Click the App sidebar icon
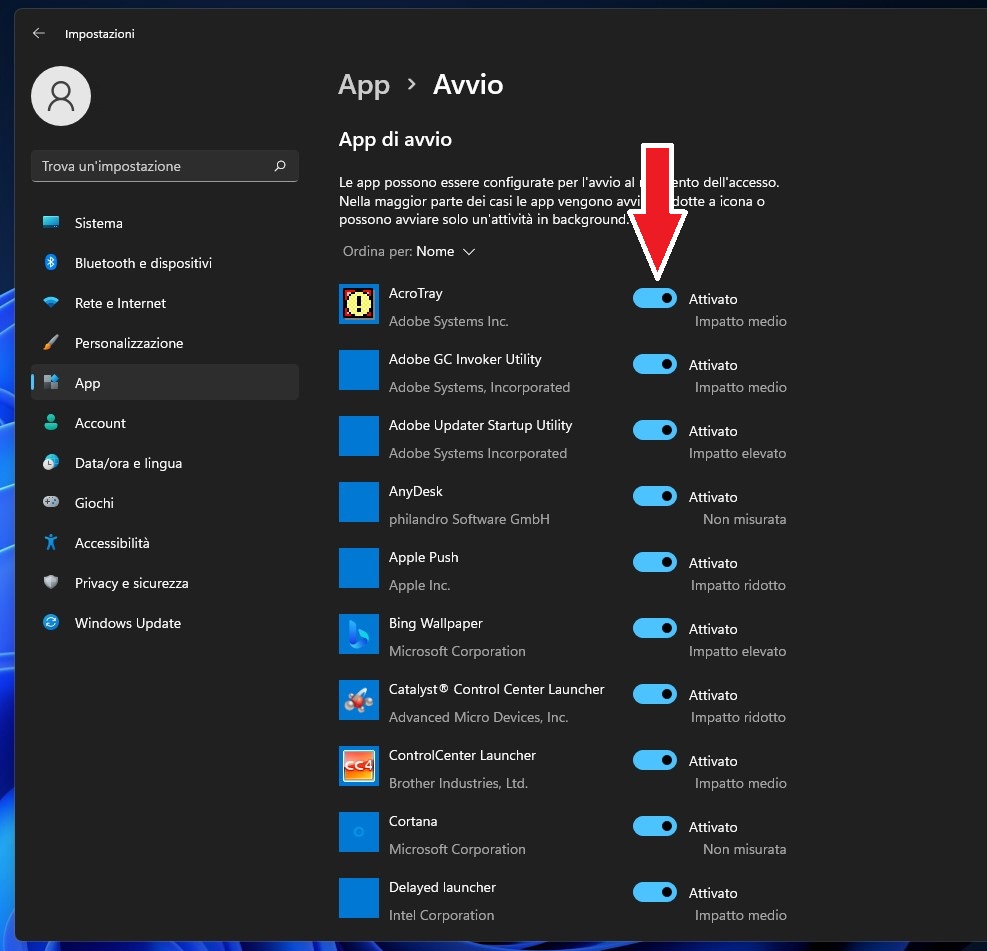987x951 pixels. pos(51,382)
